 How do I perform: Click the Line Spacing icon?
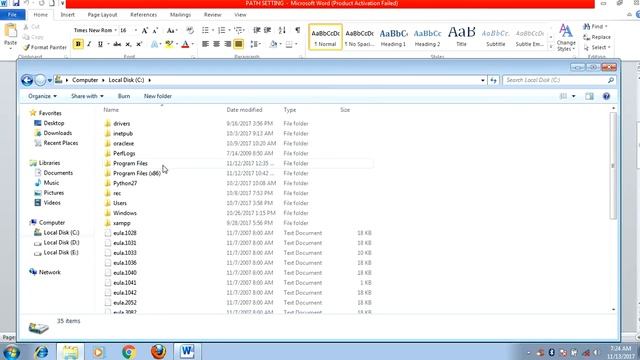254,44
